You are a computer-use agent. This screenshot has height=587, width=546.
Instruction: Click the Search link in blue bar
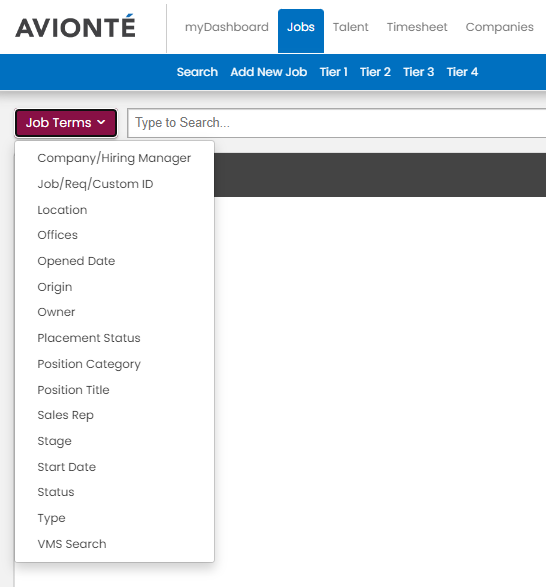[x=197, y=72]
